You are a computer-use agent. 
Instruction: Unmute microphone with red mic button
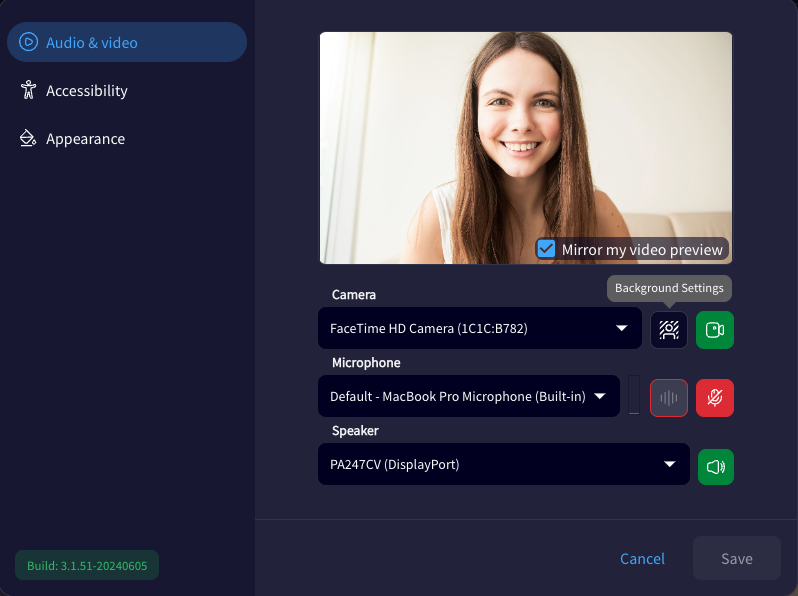(x=715, y=398)
